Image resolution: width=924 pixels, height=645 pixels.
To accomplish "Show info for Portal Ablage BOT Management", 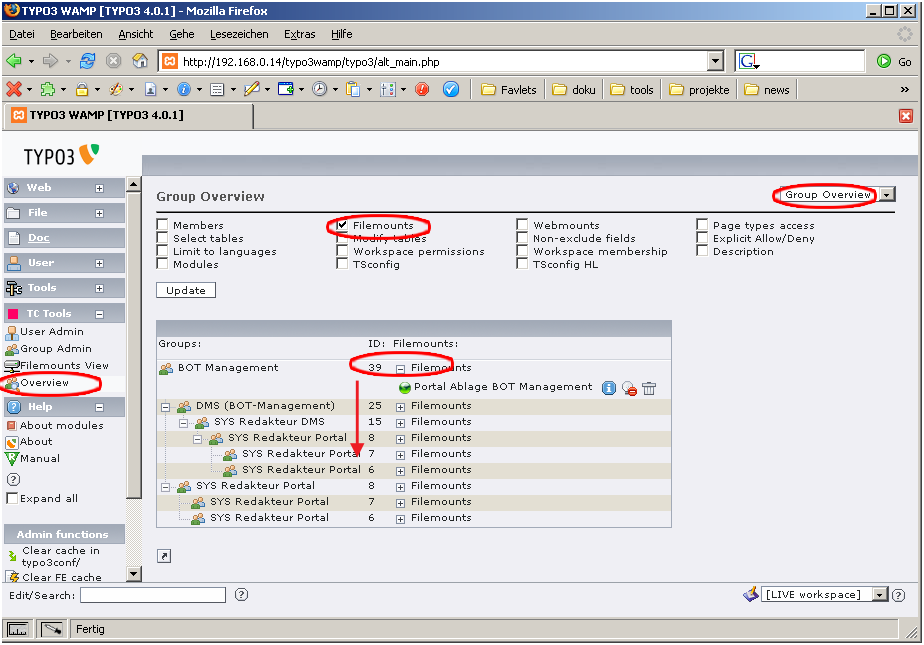I will (x=609, y=388).
